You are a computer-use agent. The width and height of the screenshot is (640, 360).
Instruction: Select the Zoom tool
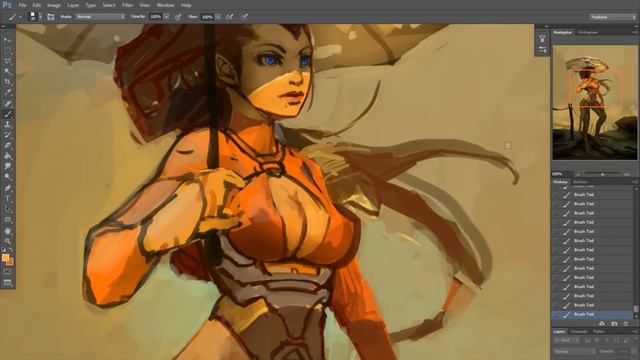7,241
